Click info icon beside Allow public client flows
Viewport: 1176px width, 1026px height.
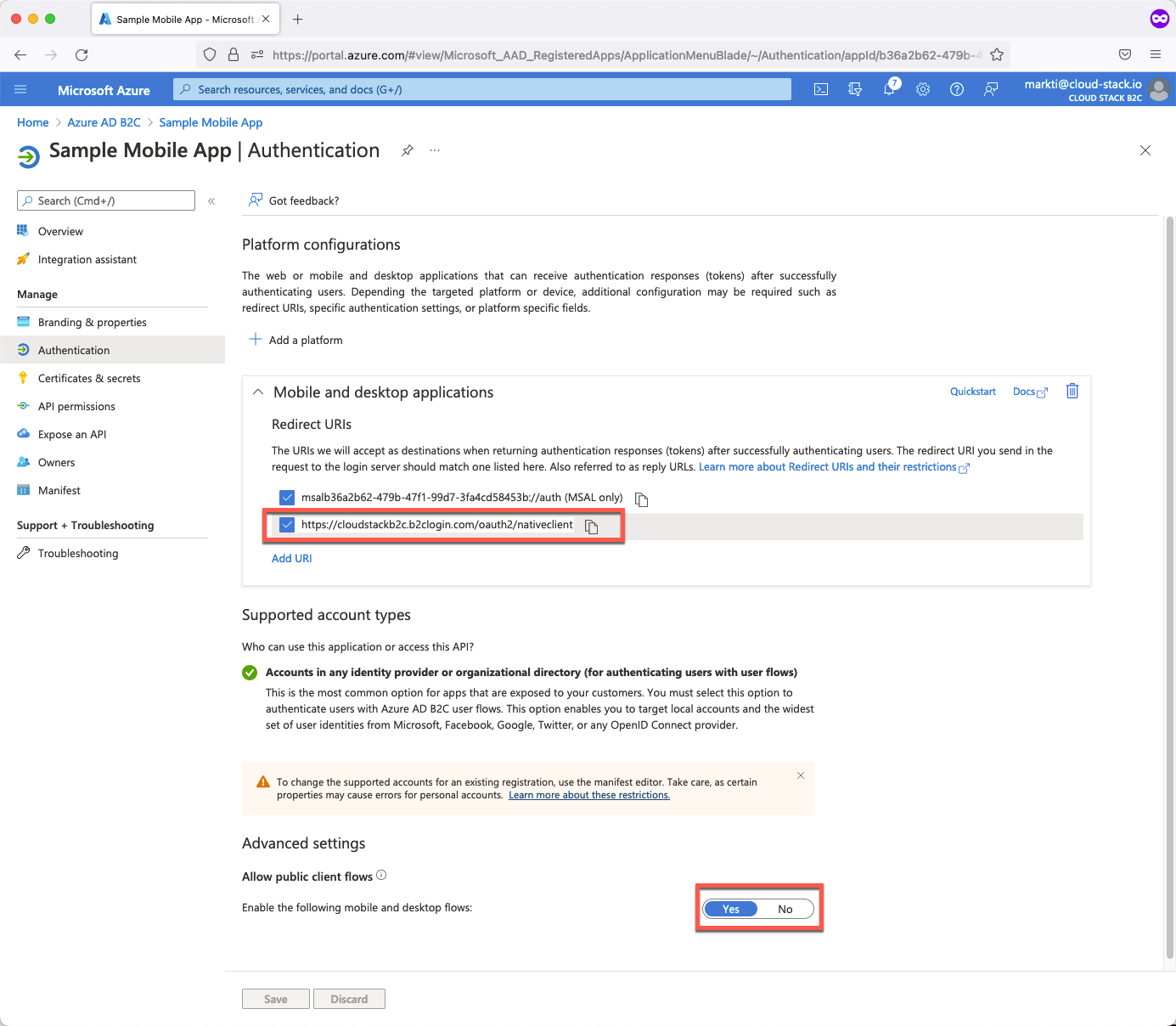pos(381,876)
